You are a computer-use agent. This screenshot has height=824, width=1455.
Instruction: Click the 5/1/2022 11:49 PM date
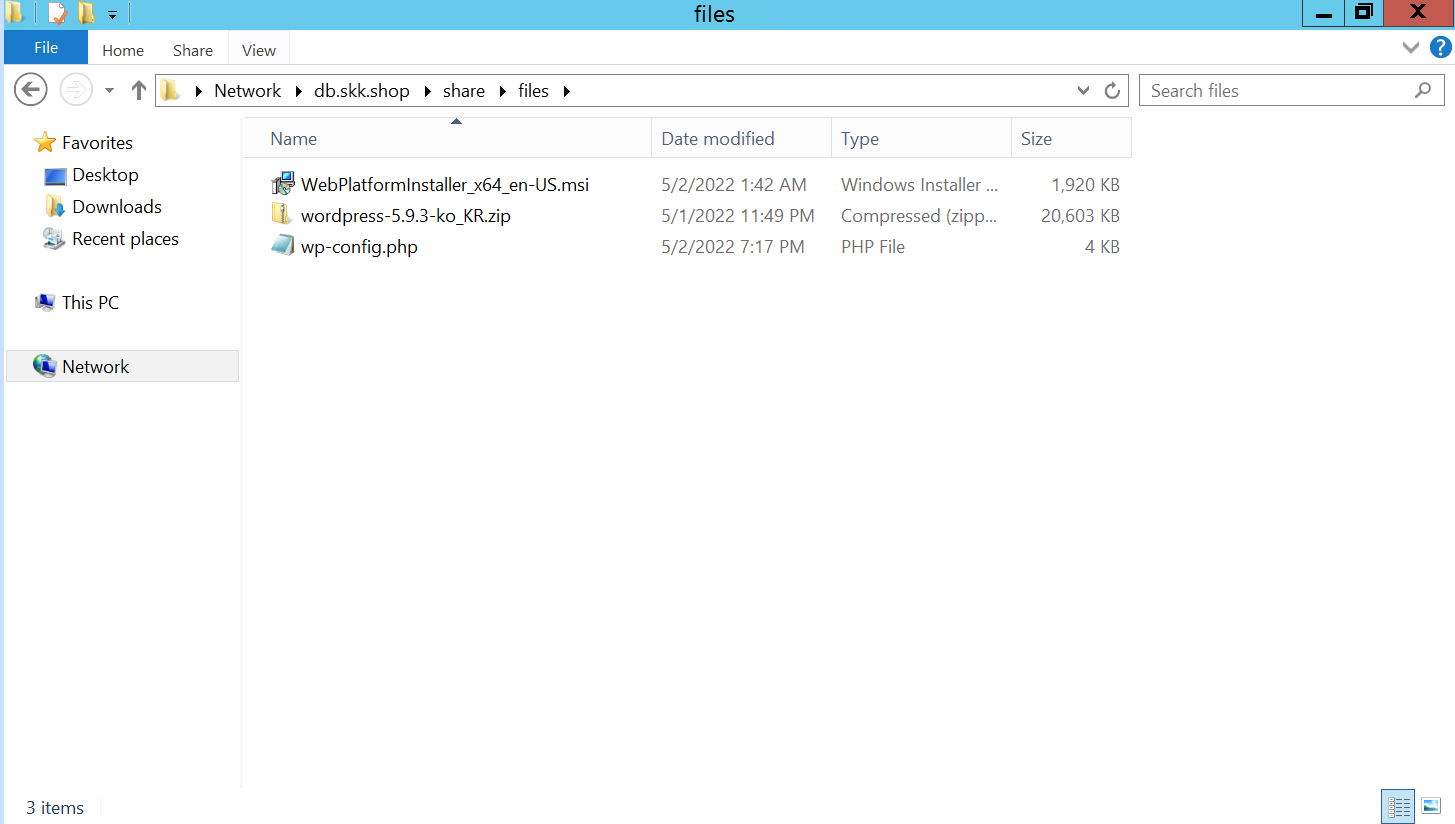pos(738,216)
